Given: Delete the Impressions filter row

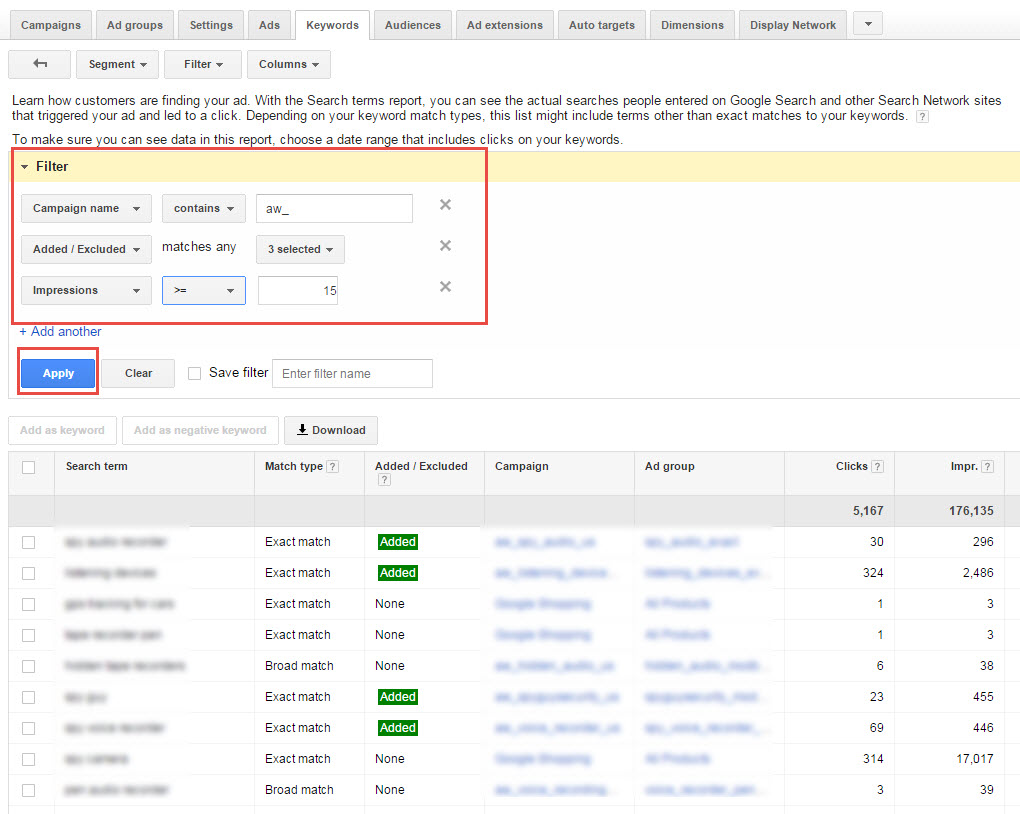Looking at the screenshot, I should coord(445,287).
